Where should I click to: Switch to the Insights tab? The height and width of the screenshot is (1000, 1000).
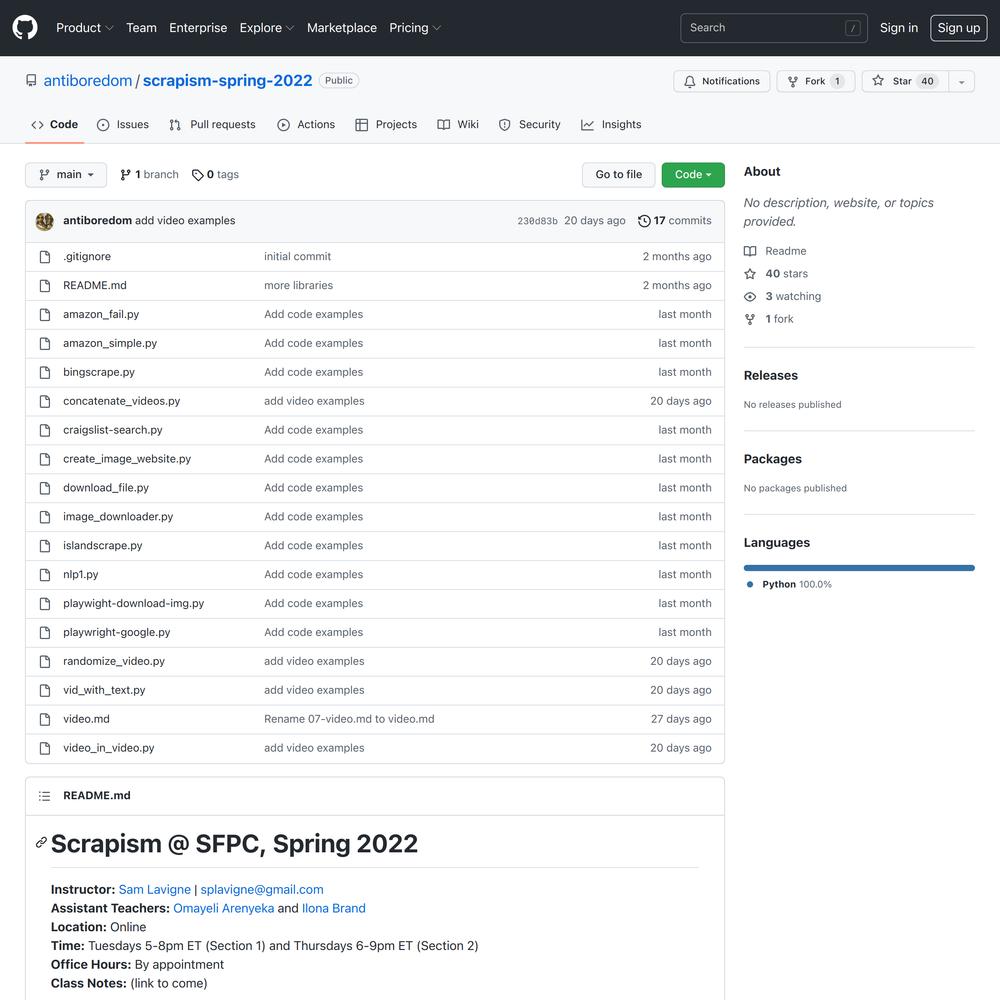pos(611,124)
